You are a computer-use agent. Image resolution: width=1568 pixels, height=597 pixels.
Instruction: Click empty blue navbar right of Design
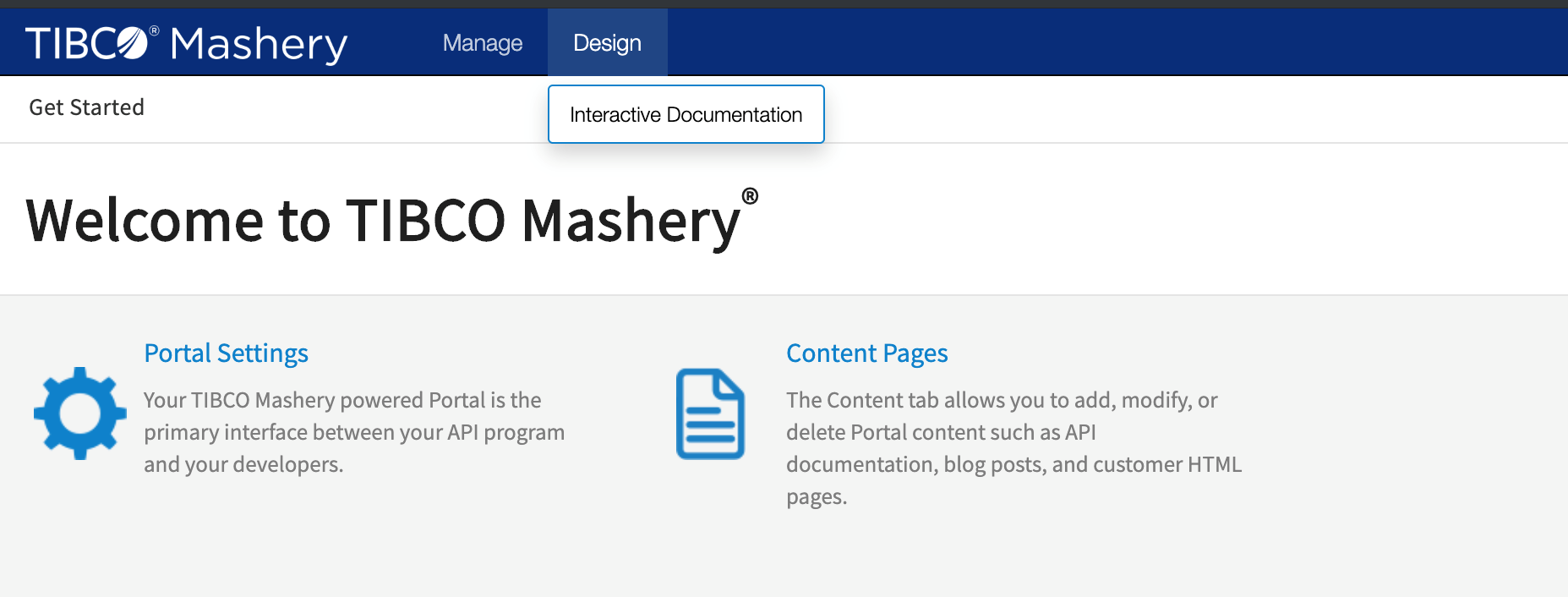(1099, 42)
